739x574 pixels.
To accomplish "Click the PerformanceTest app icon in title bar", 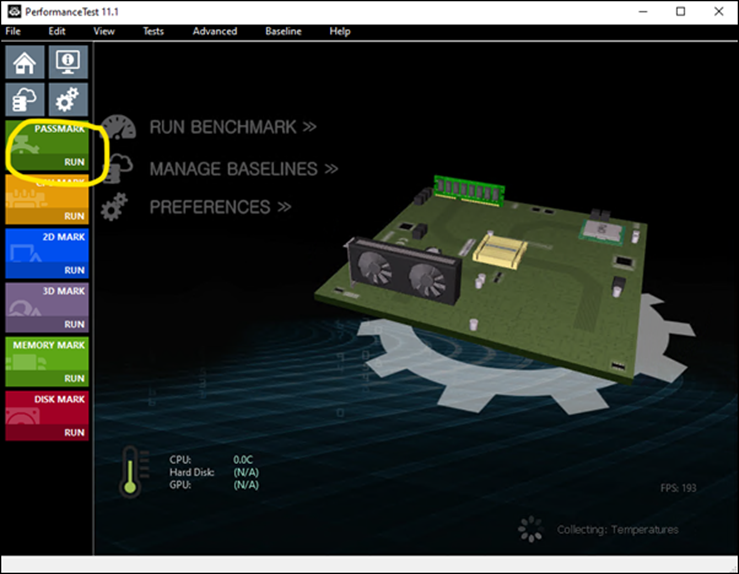I will point(14,11).
